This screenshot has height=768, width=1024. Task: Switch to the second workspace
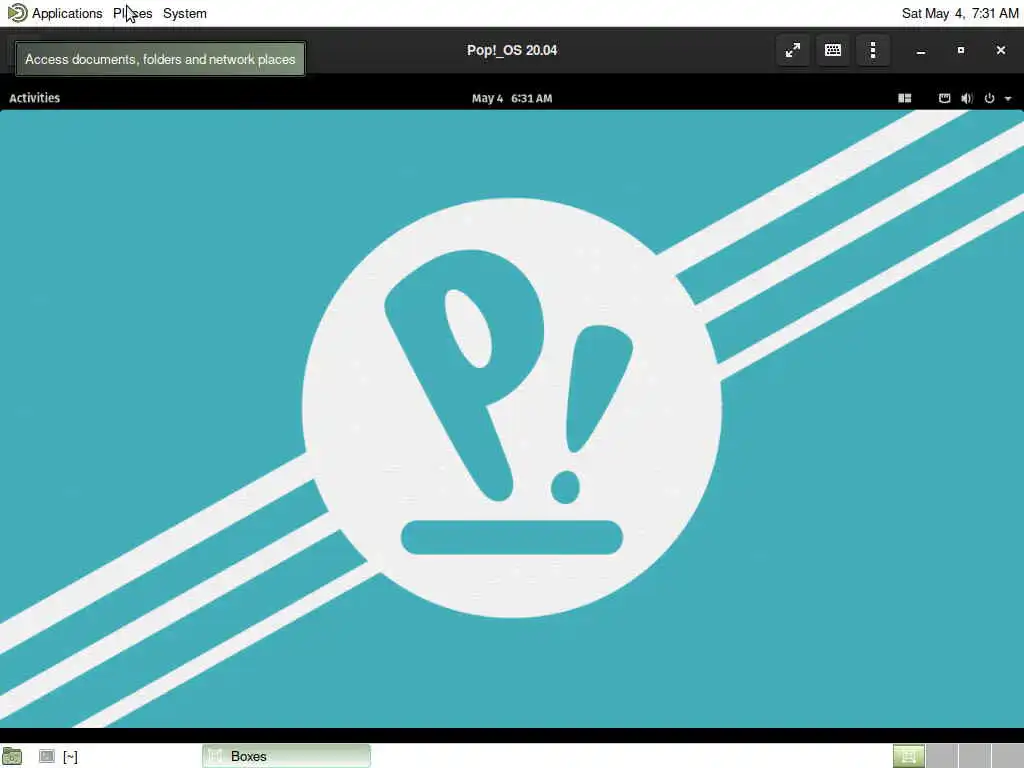pyautogui.click(x=942, y=756)
